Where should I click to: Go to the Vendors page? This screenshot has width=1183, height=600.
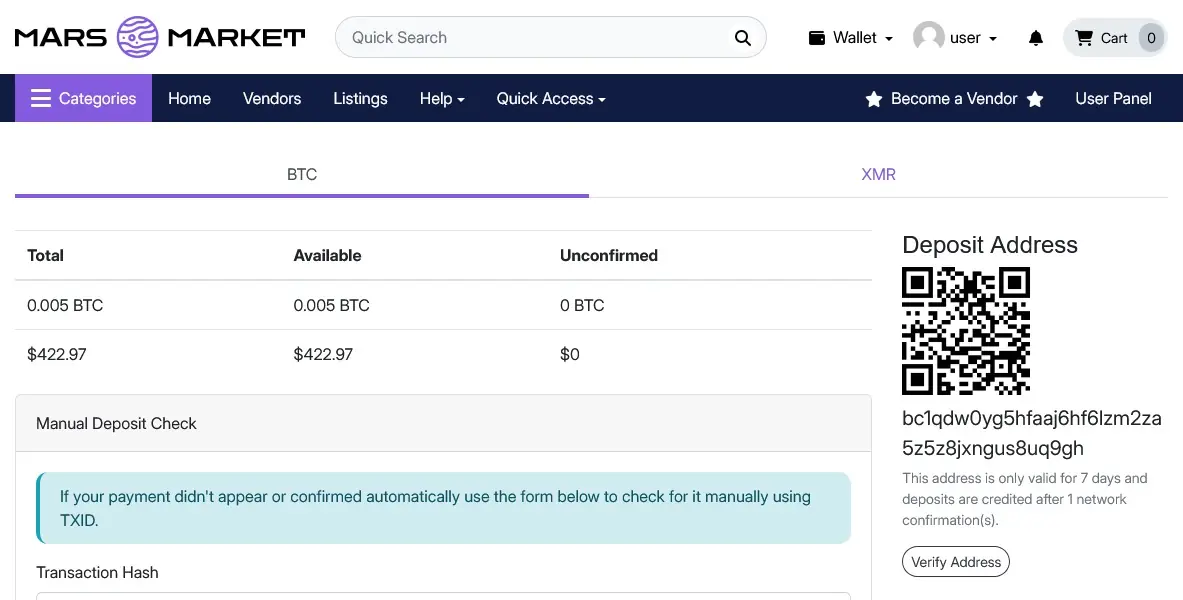click(x=272, y=98)
